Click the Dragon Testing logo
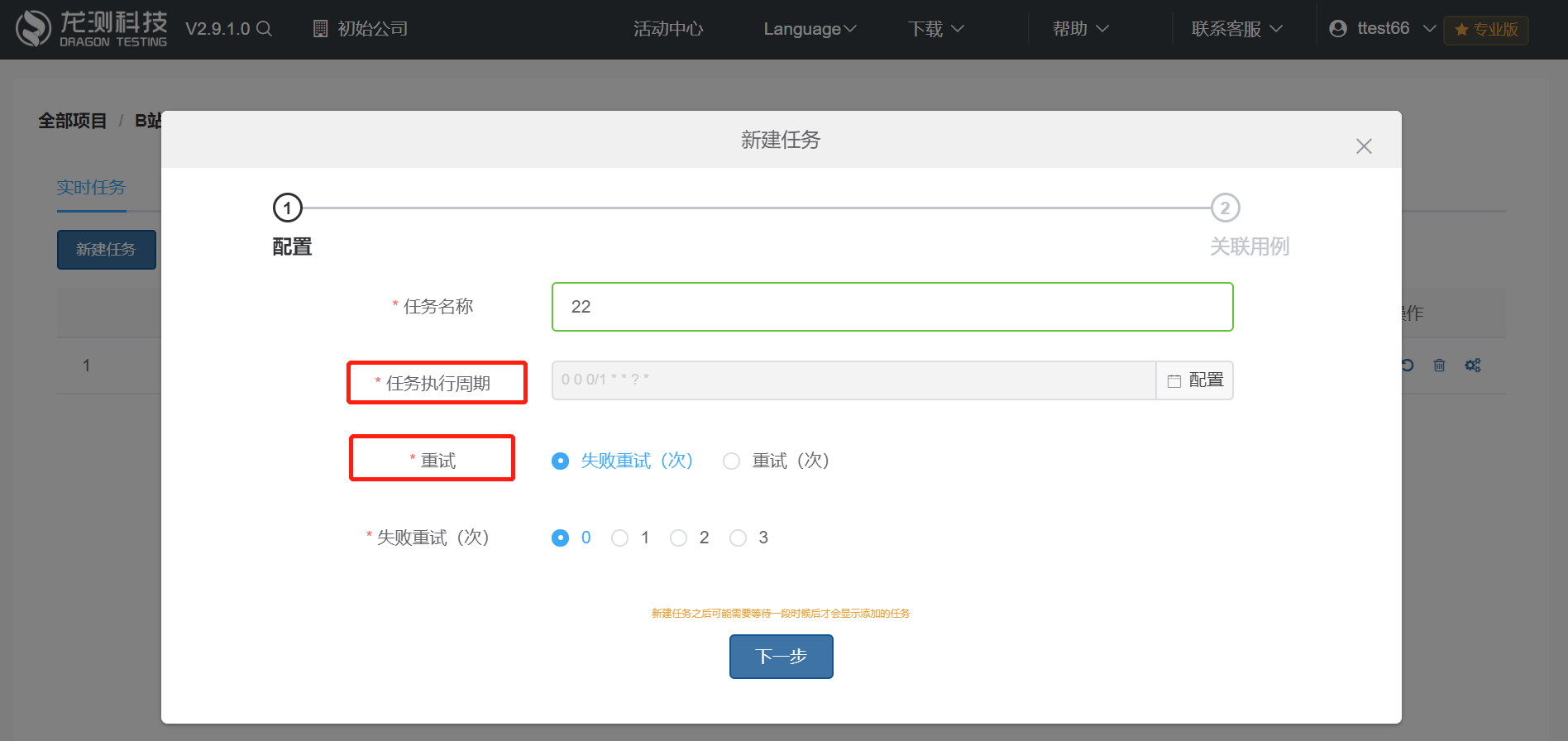Screen dimensions: 1568x741 click(x=92, y=29)
